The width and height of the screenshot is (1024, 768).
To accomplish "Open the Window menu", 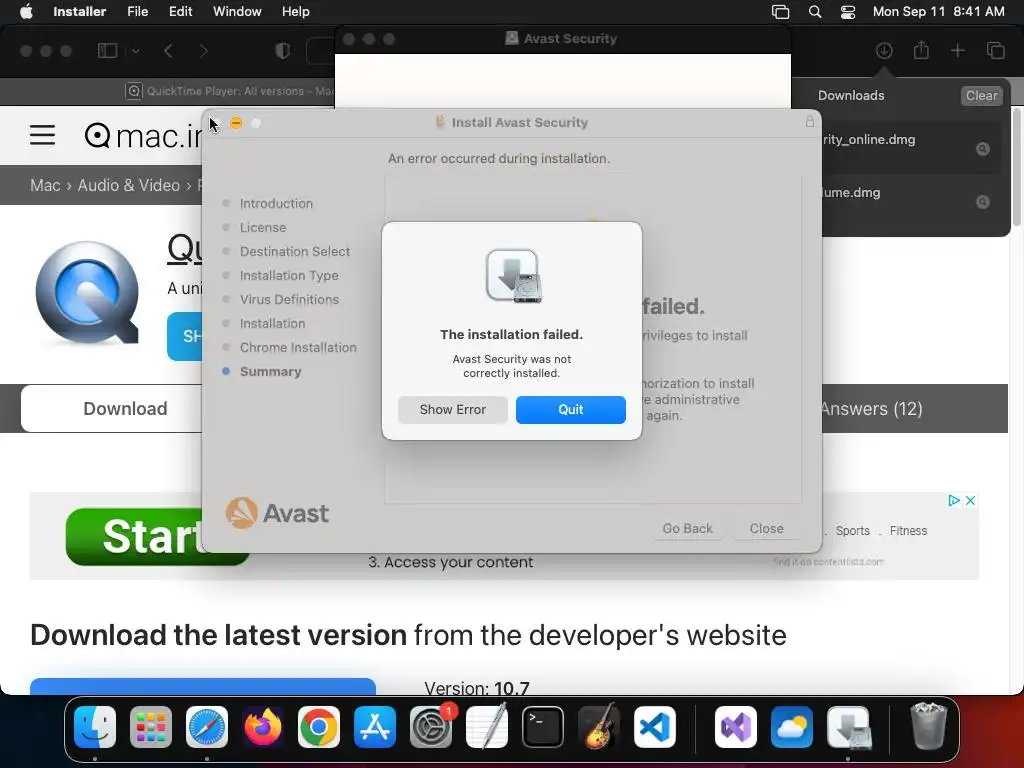I will point(237,11).
